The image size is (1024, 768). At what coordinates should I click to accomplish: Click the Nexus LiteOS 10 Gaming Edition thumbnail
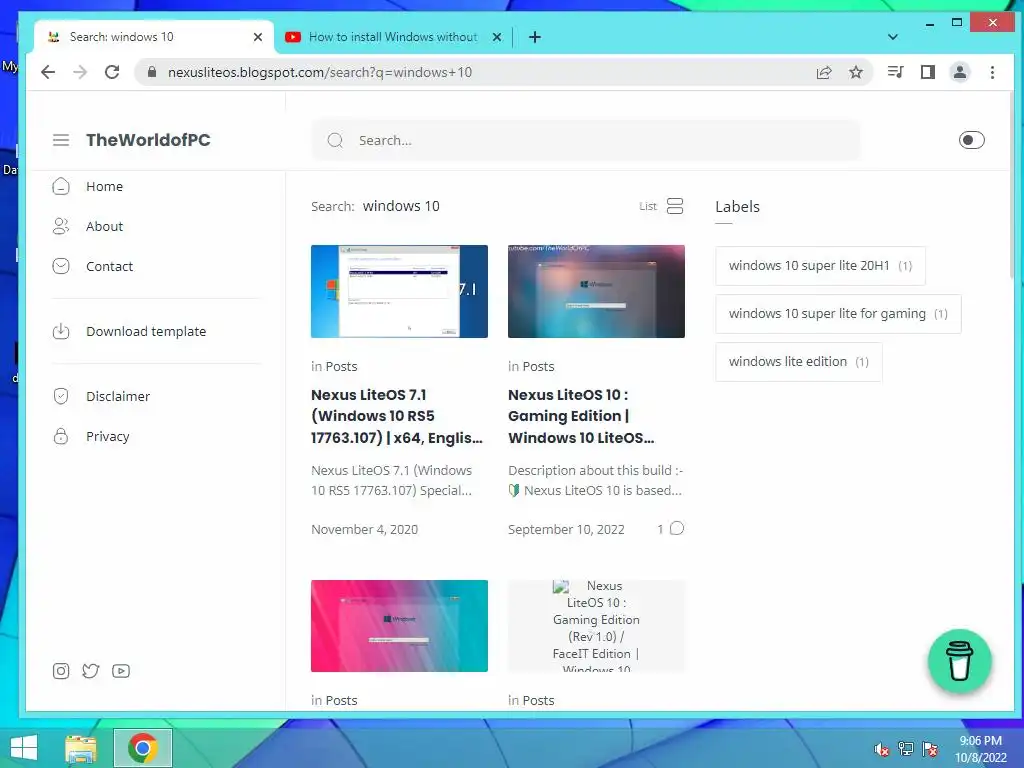pyautogui.click(x=596, y=291)
